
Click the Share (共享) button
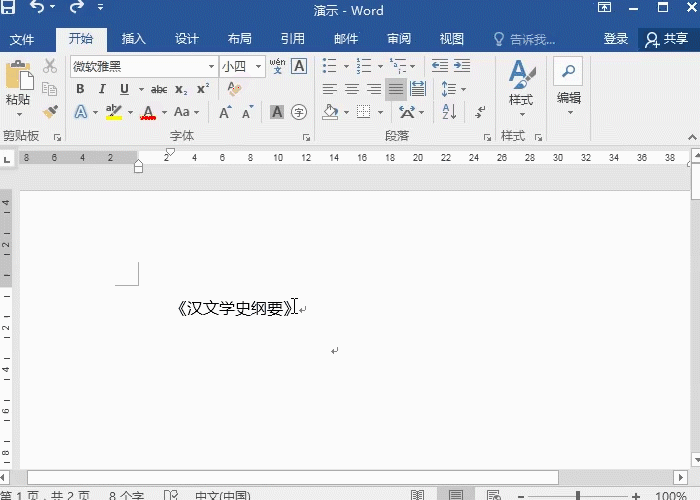pyautogui.click(x=668, y=39)
